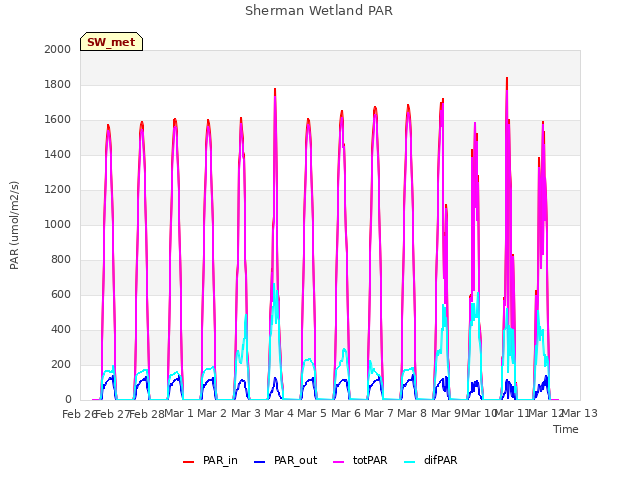
Task: Click the Mar 4 peak near 1780
Action: click(x=275, y=91)
